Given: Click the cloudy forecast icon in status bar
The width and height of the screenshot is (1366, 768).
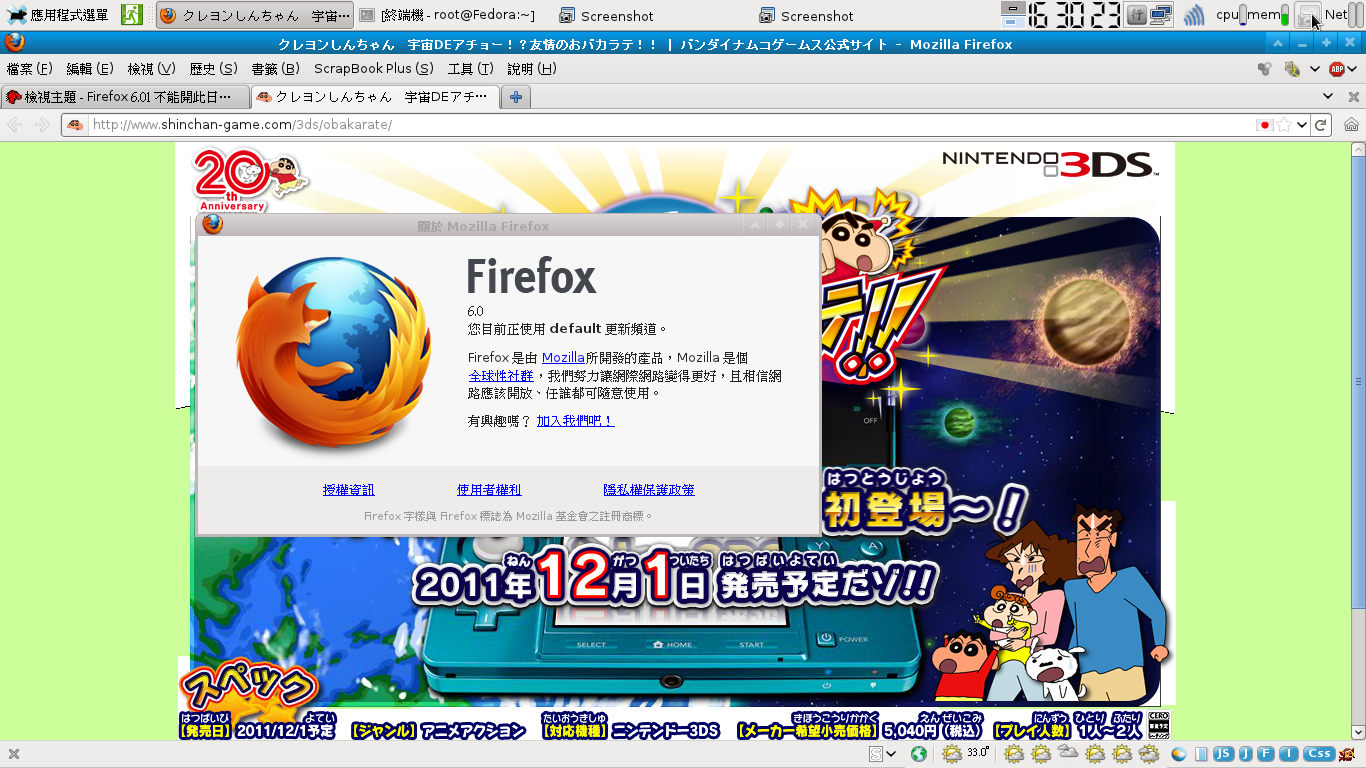Looking at the screenshot, I should click(x=1068, y=753).
